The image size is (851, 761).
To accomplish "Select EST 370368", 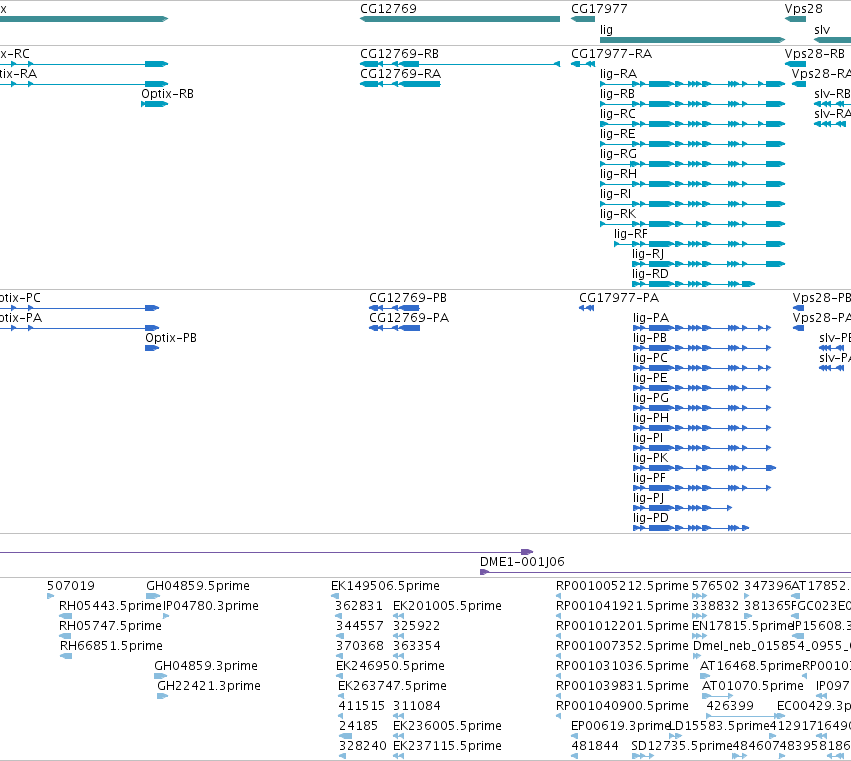I will [x=360, y=646].
